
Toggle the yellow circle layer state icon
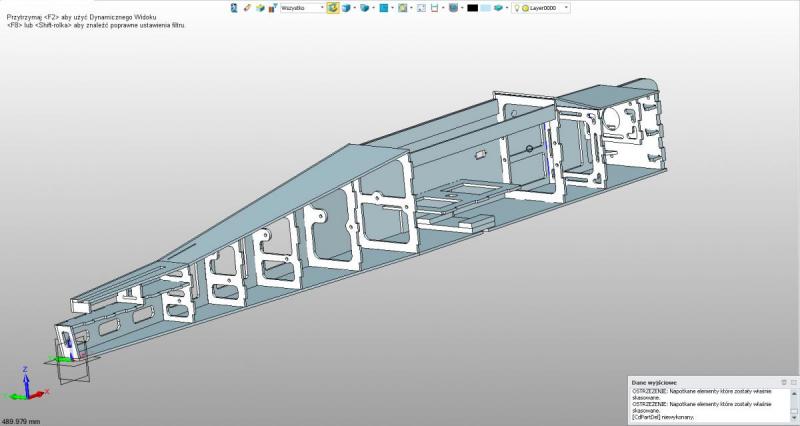525,7
